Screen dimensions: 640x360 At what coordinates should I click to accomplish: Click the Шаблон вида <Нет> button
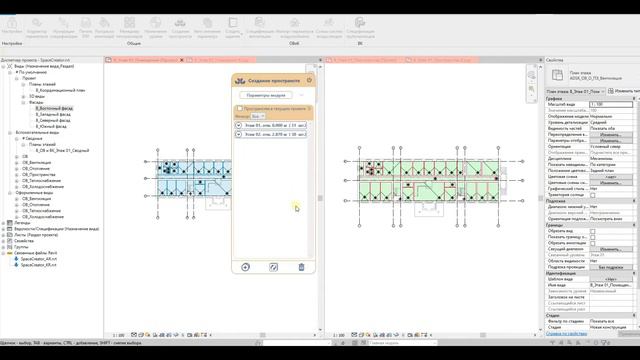(611, 280)
